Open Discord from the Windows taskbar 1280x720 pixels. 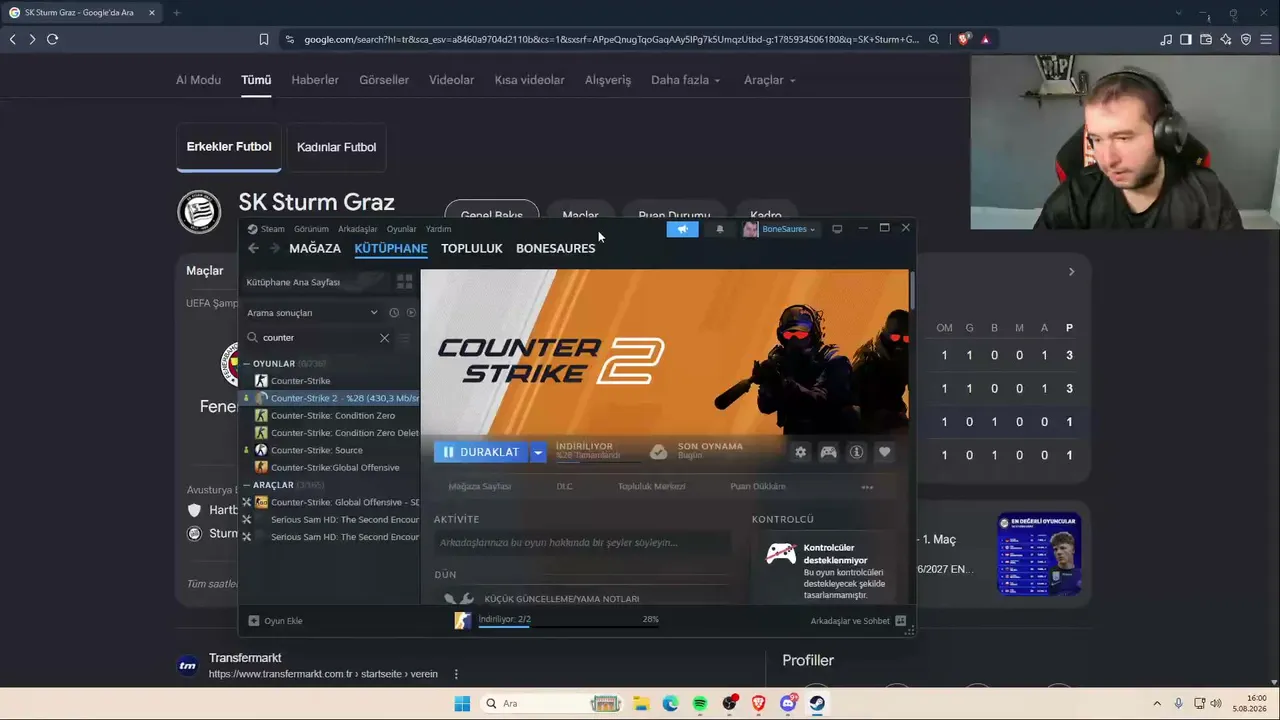[x=788, y=703]
